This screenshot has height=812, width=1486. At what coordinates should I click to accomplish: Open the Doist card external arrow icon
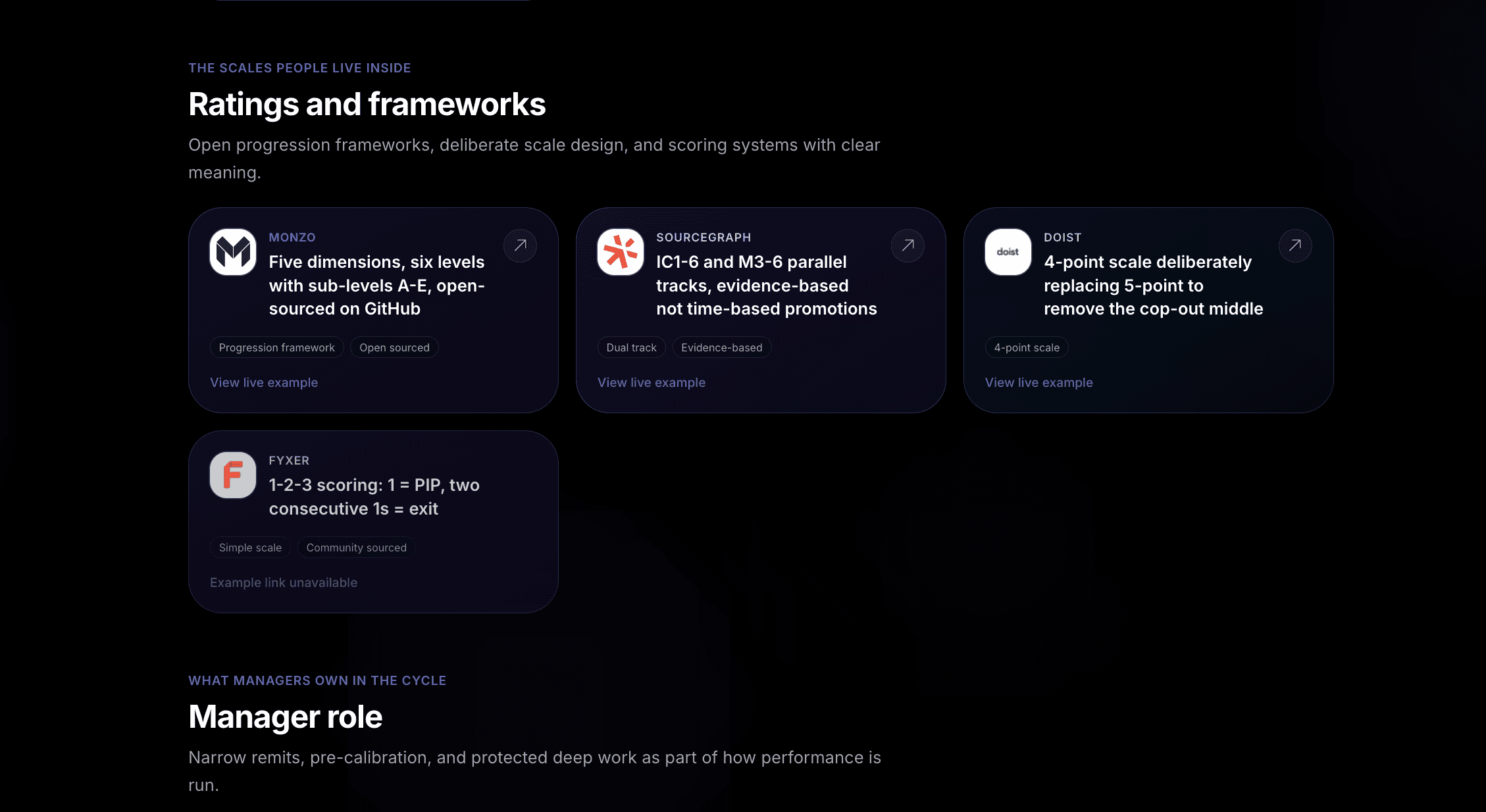point(1295,245)
